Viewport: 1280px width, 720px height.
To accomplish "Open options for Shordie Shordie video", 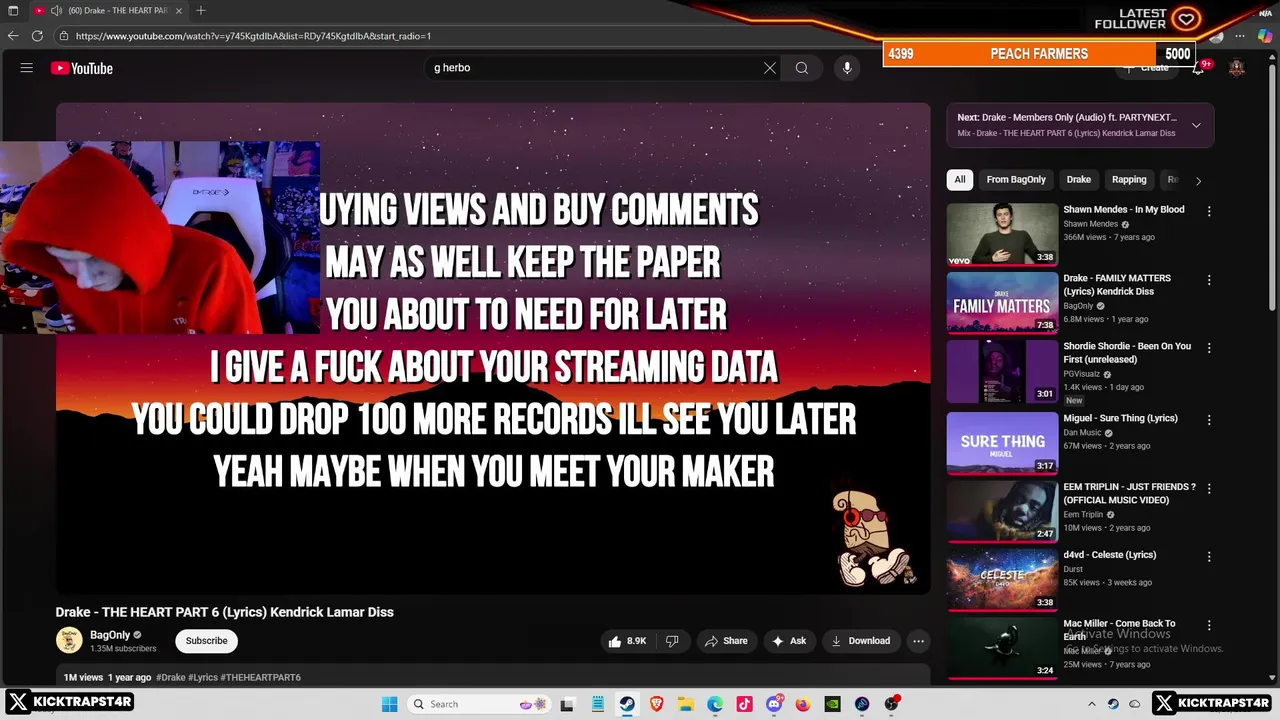I will [1209, 348].
